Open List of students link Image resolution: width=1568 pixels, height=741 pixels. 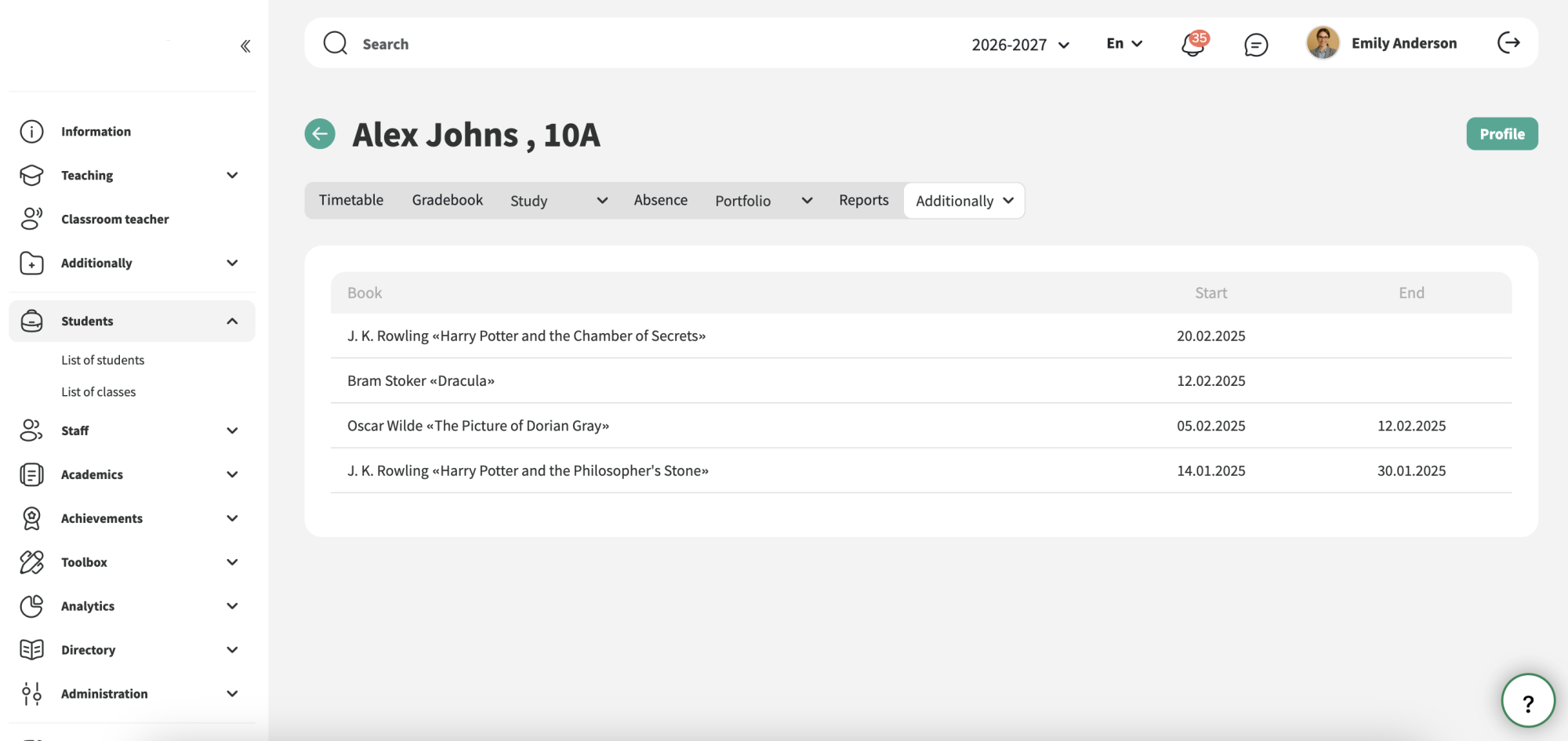[x=103, y=360]
